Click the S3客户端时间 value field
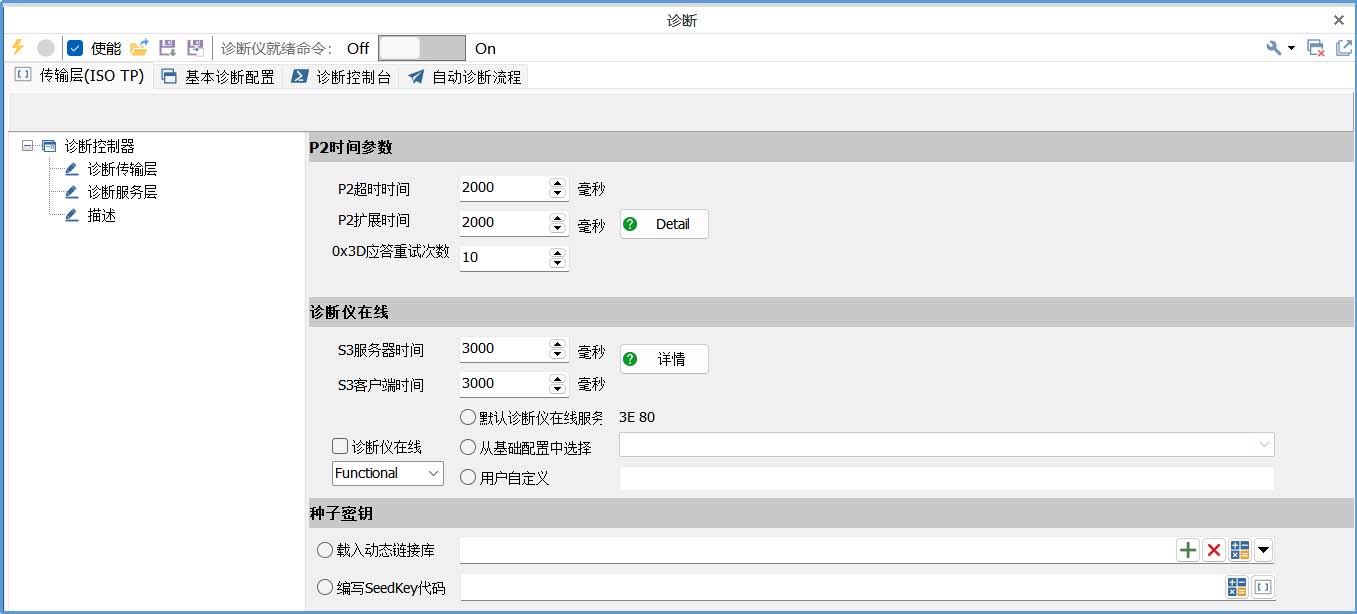This screenshot has height=614, width=1357. (x=504, y=384)
